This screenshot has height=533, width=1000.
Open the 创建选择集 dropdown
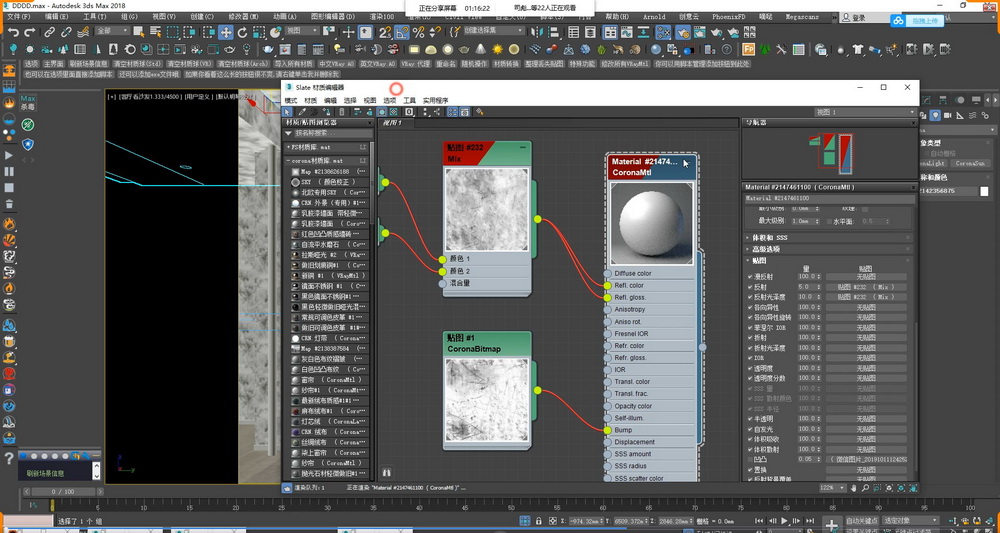[x=492, y=31]
